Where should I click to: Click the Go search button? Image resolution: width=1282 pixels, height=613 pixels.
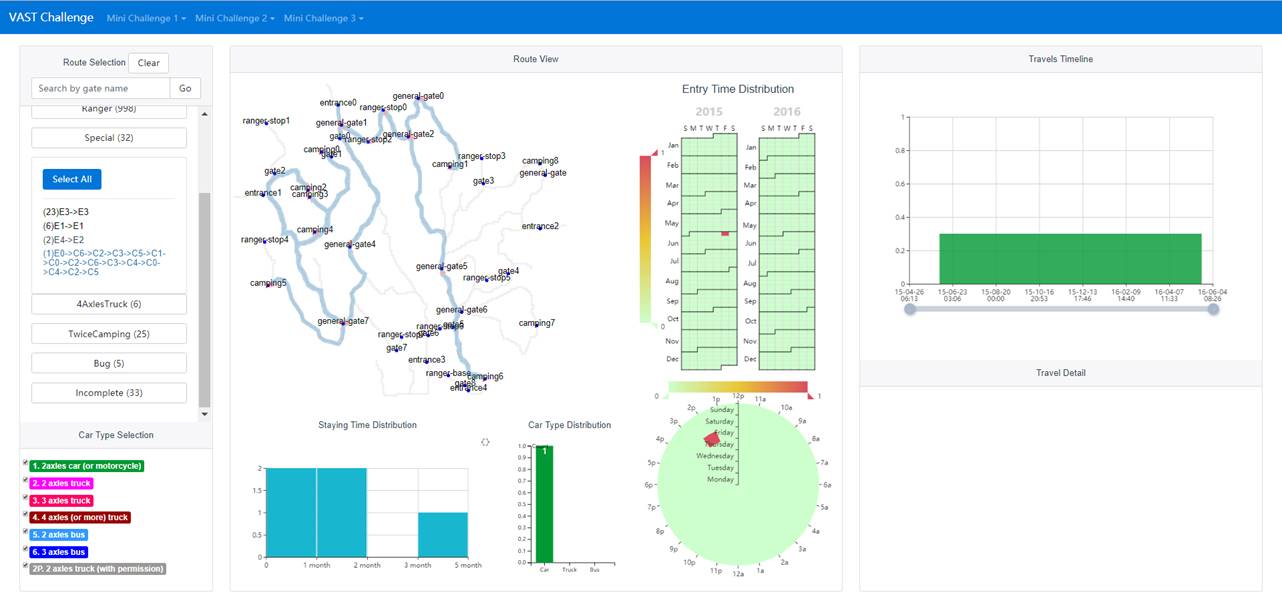point(185,88)
